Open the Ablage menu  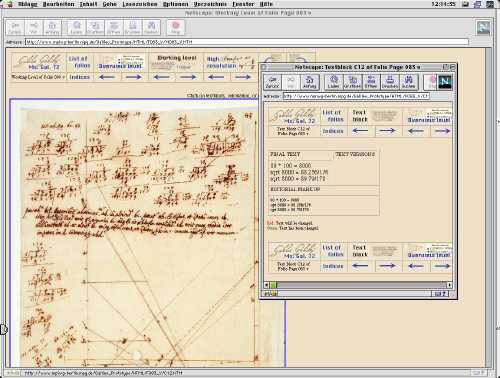tap(28, 4)
